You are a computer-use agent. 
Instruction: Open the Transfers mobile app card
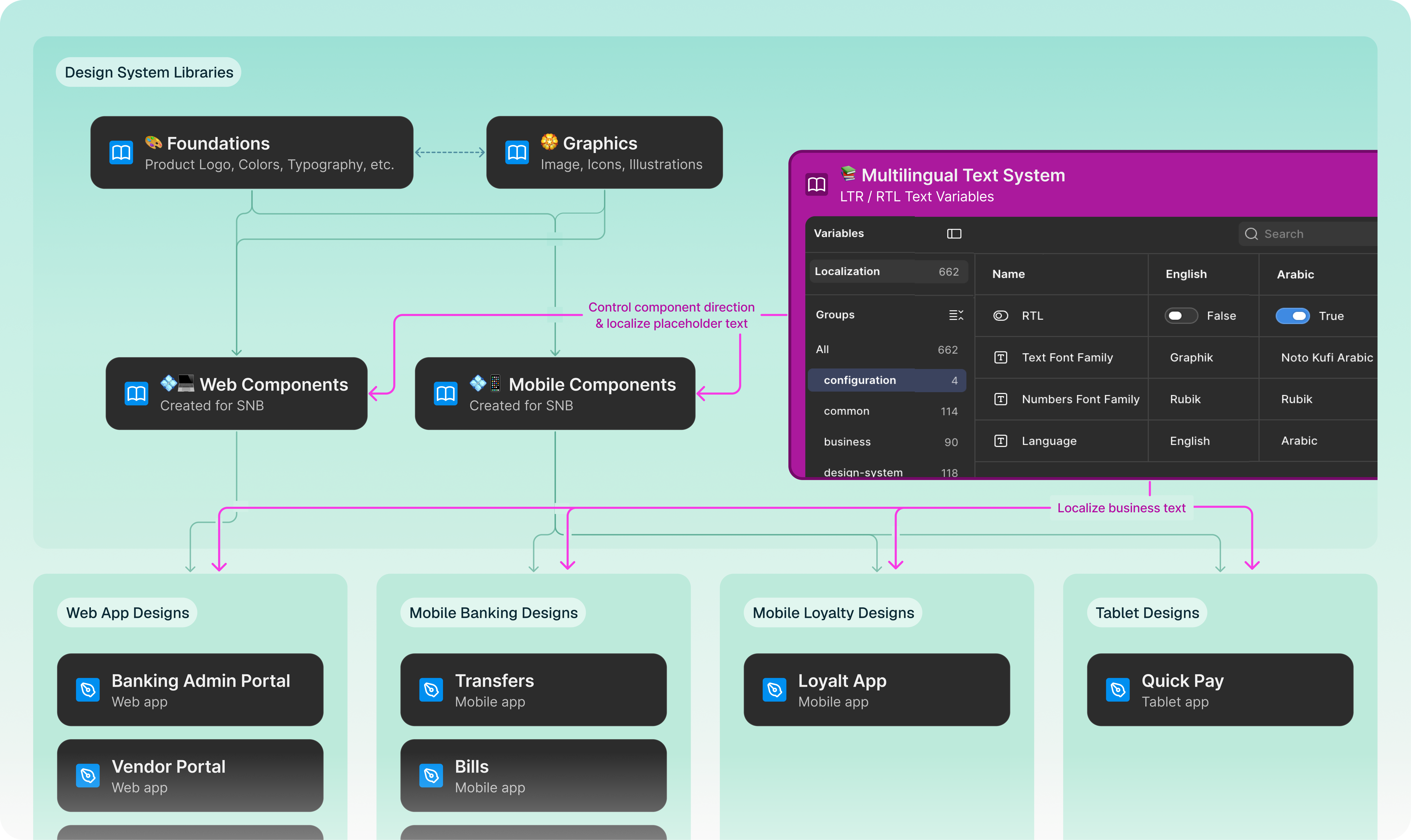tap(533, 689)
